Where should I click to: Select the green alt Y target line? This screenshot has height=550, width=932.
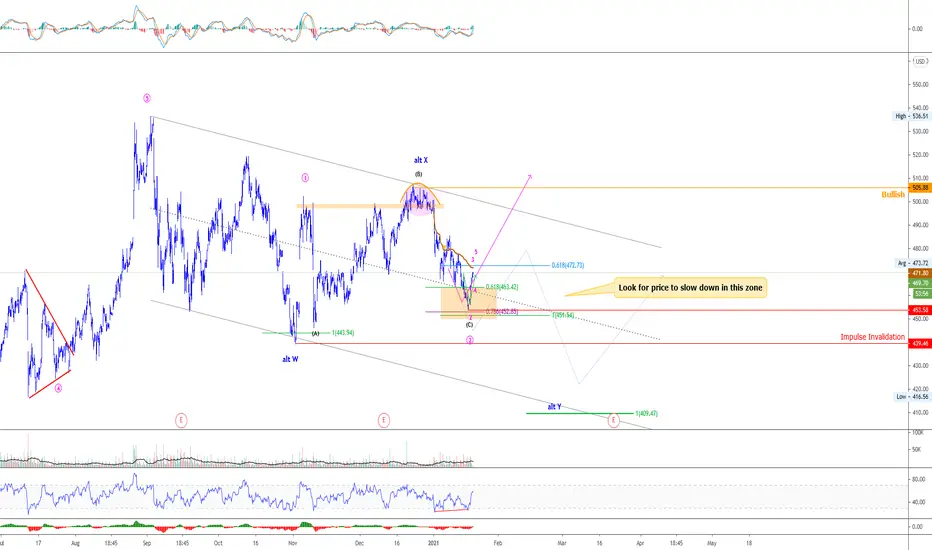(x=580, y=413)
